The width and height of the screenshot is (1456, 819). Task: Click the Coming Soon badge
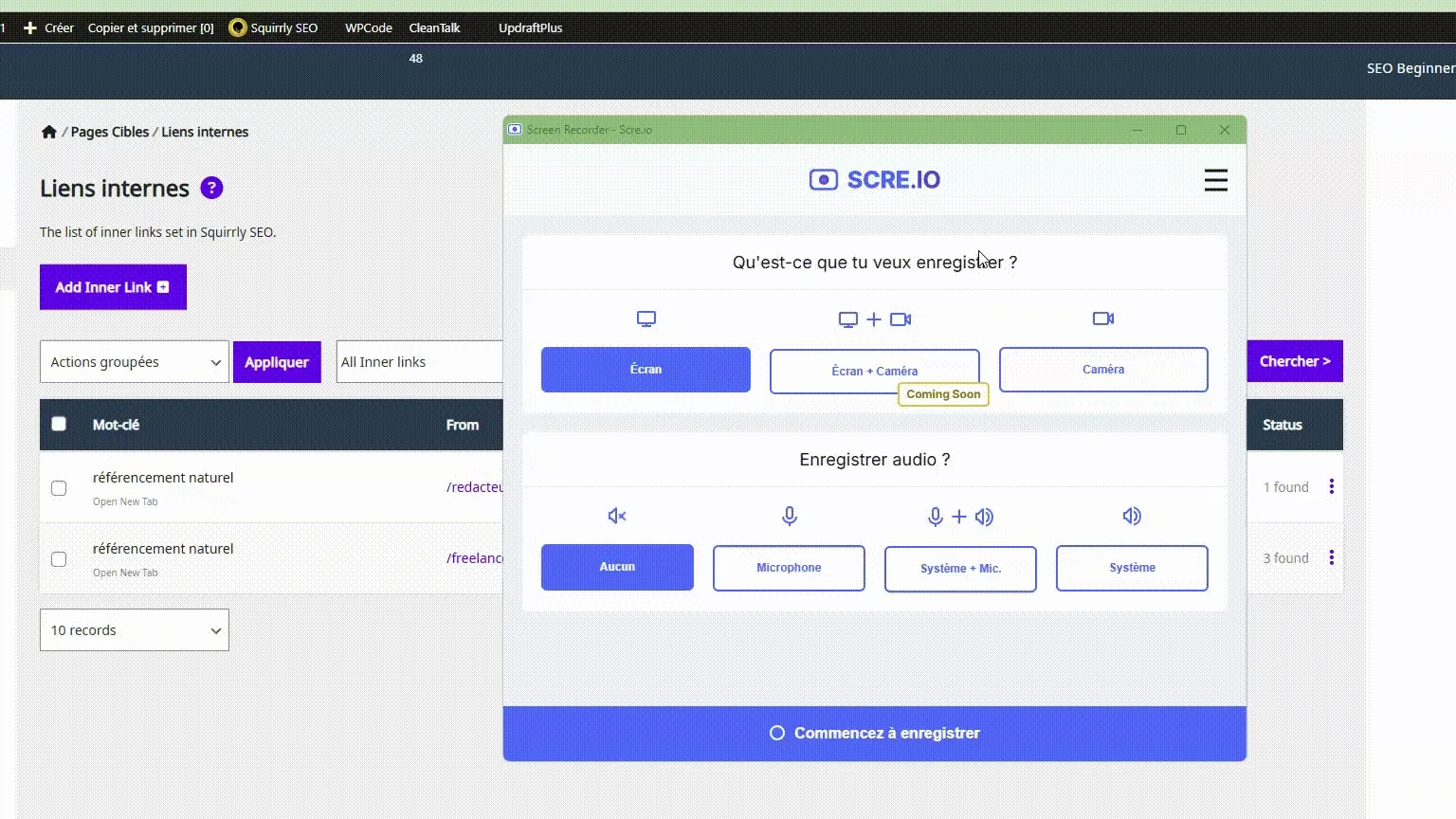click(x=943, y=394)
